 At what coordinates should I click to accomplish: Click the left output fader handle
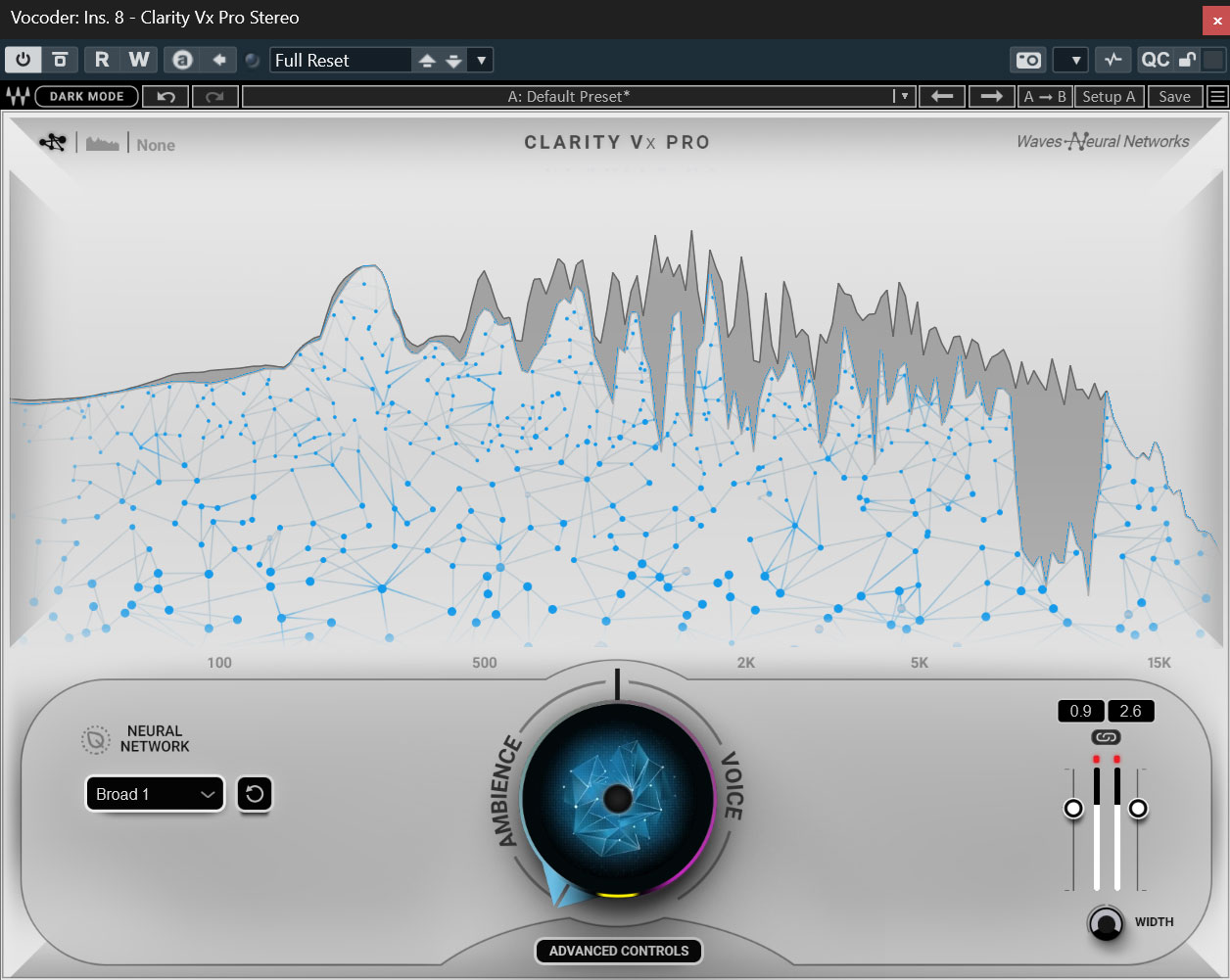(x=1074, y=809)
